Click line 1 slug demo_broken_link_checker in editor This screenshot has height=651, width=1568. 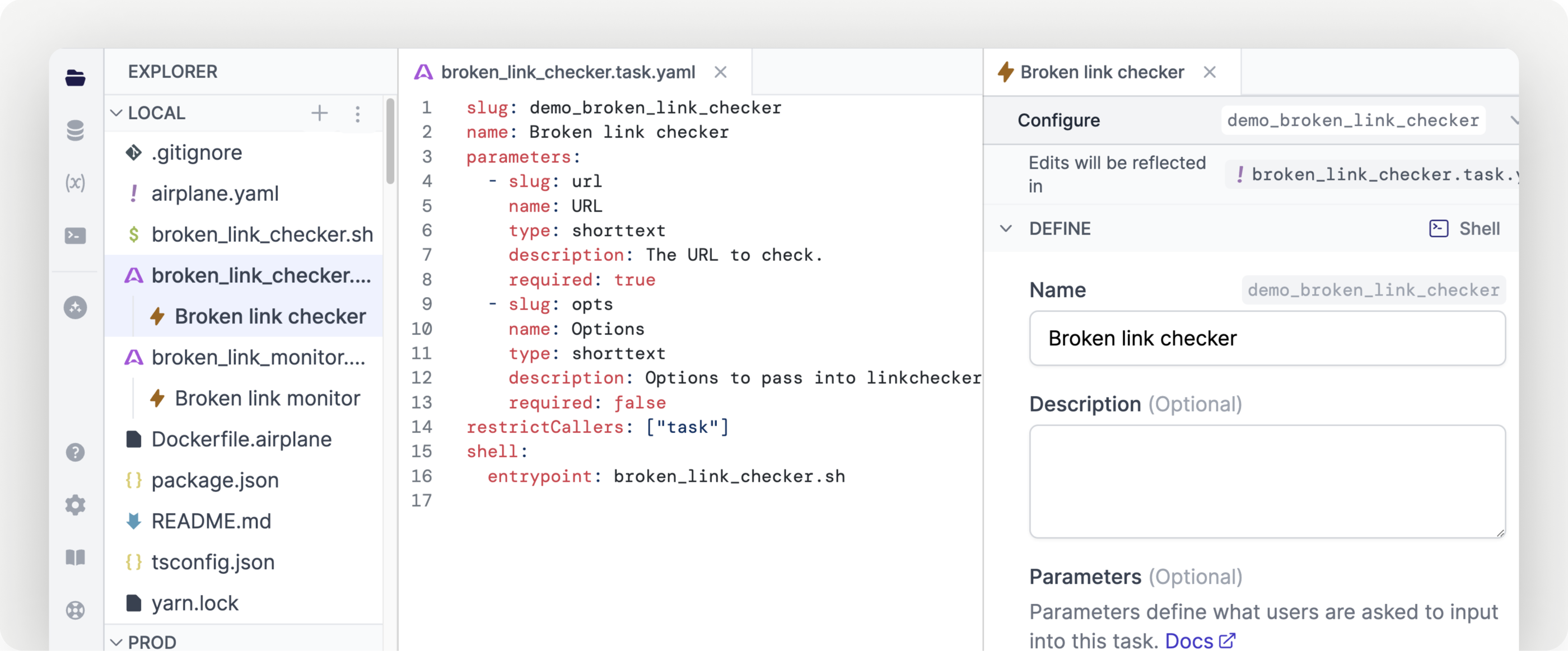(x=624, y=107)
